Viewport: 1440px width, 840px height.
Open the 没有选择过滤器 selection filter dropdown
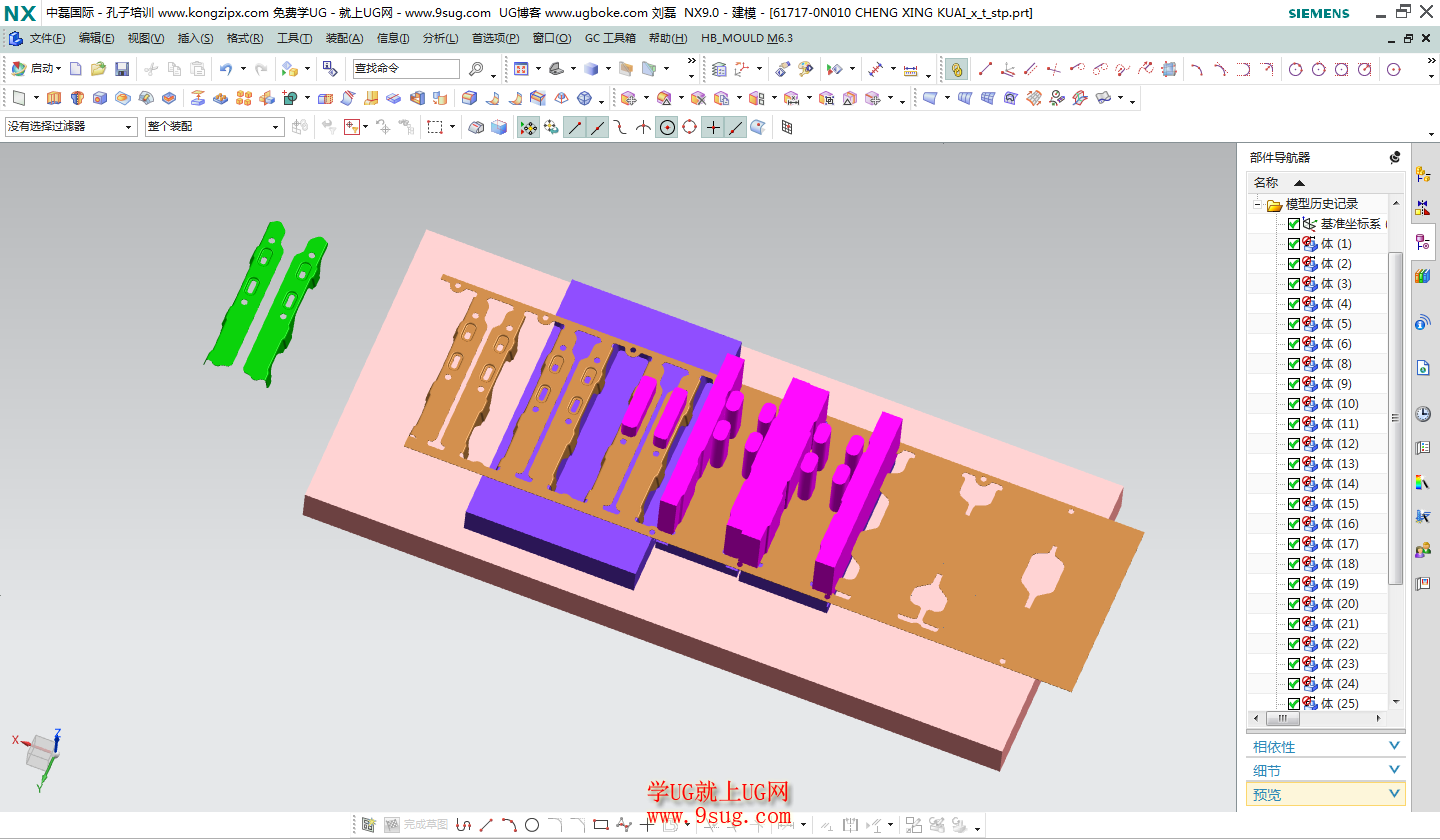(x=71, y=127)
